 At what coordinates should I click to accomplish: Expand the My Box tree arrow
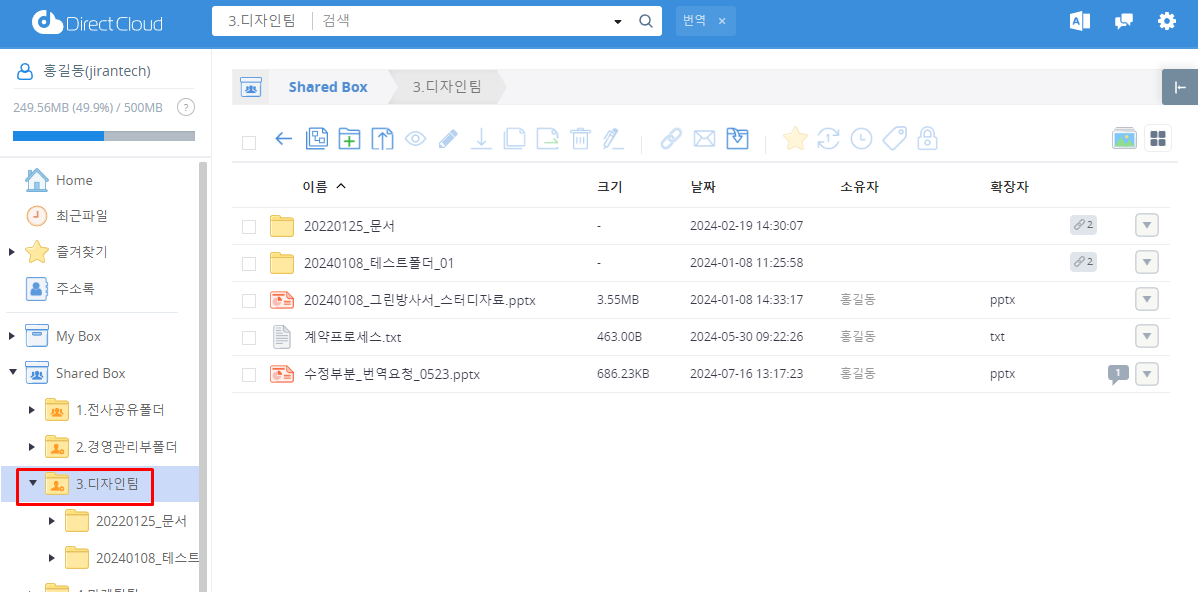click(x=12, y=336)
